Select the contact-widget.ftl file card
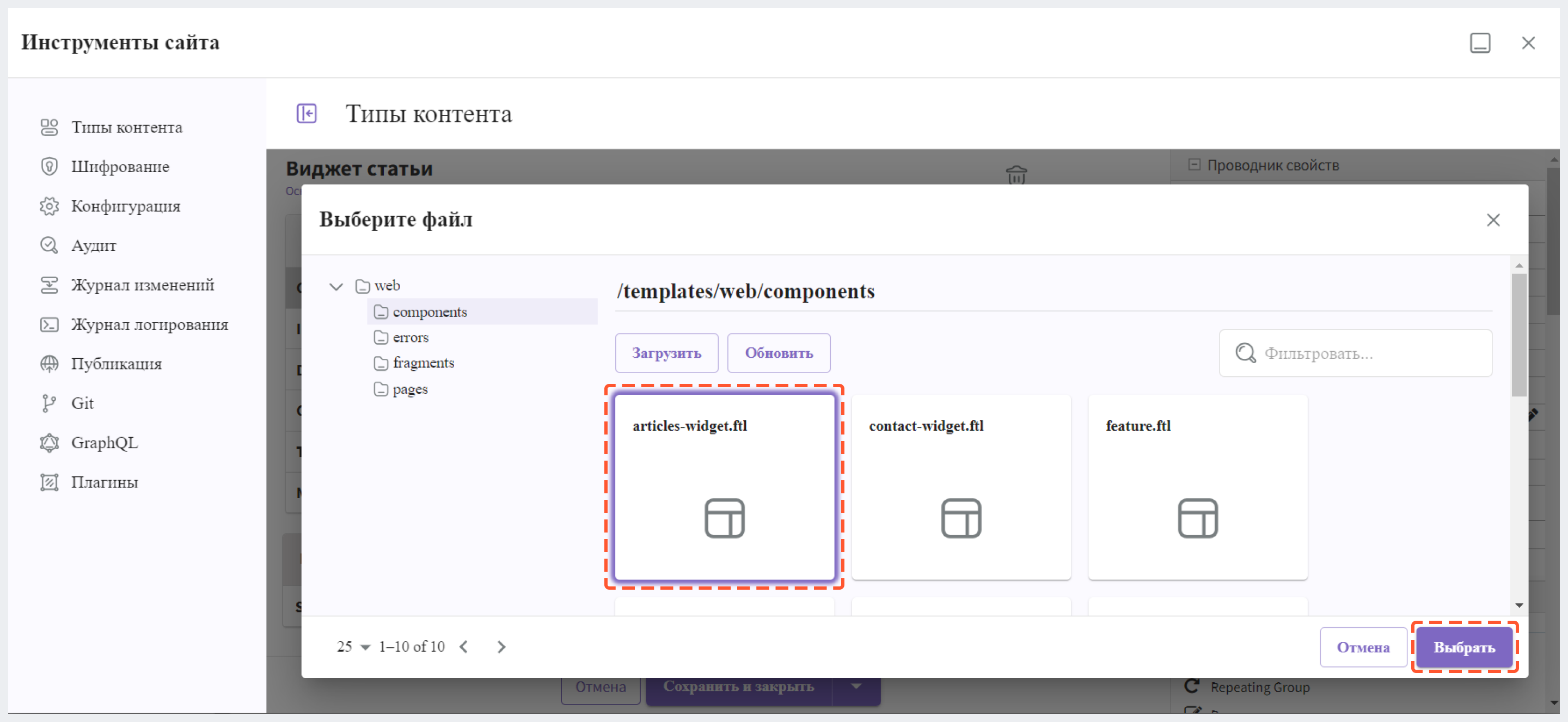The height and width of the screenshot is (722, 1568). click(960, 487)
